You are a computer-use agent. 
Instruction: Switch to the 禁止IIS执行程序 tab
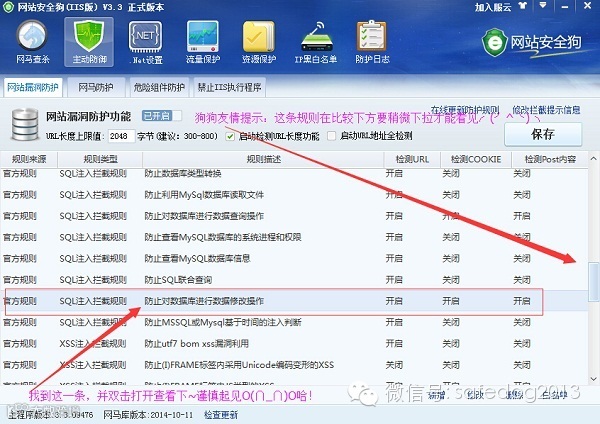point(230,87)
